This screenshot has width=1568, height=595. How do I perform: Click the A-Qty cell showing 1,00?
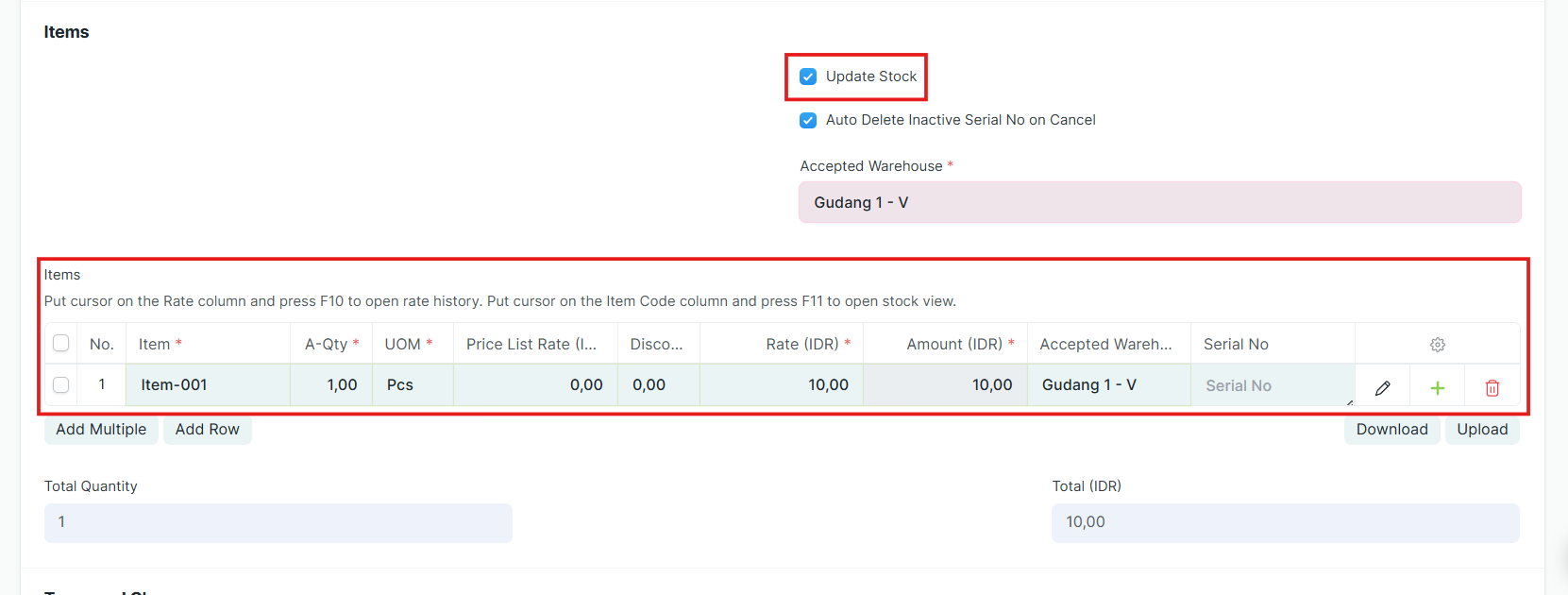click(x=331, y=385)
